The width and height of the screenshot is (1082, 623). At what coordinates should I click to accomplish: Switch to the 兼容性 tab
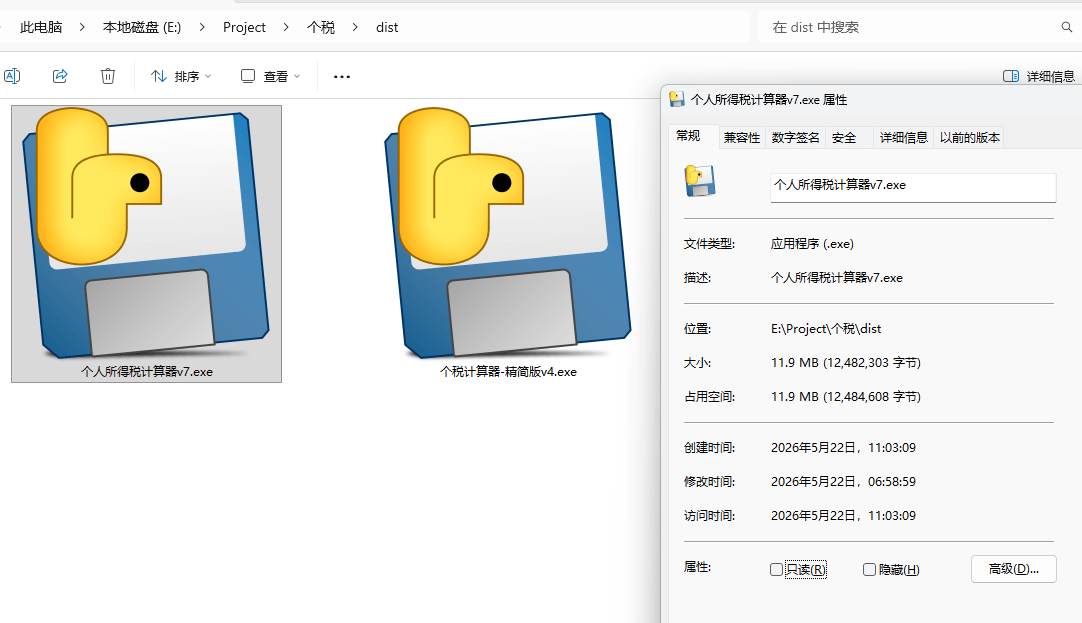click(742, 138)
